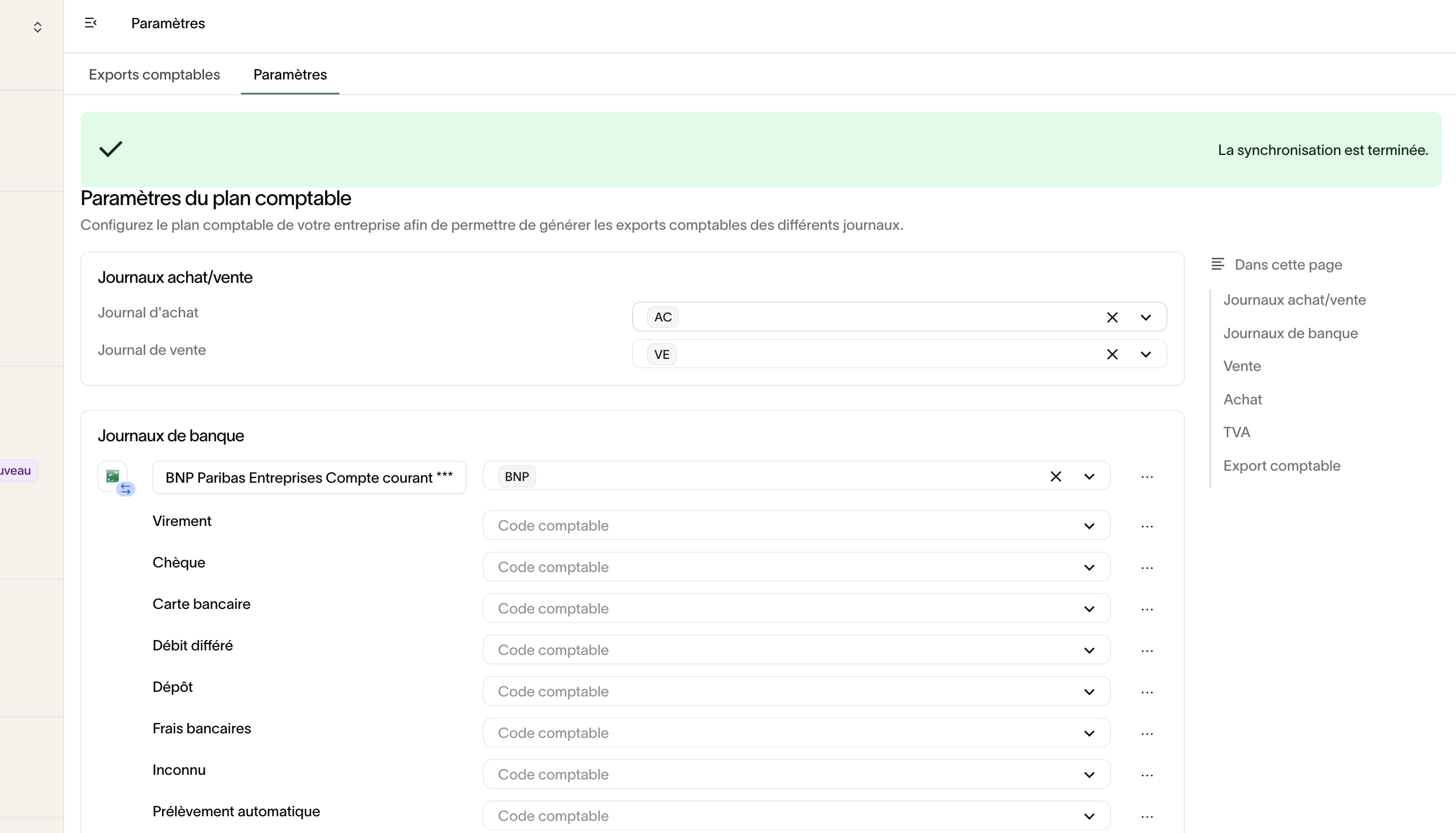Viewport: 1456px width, 833px height.
Task: Click the BNP Paribas bank account icon
Action: coord(114,476)
